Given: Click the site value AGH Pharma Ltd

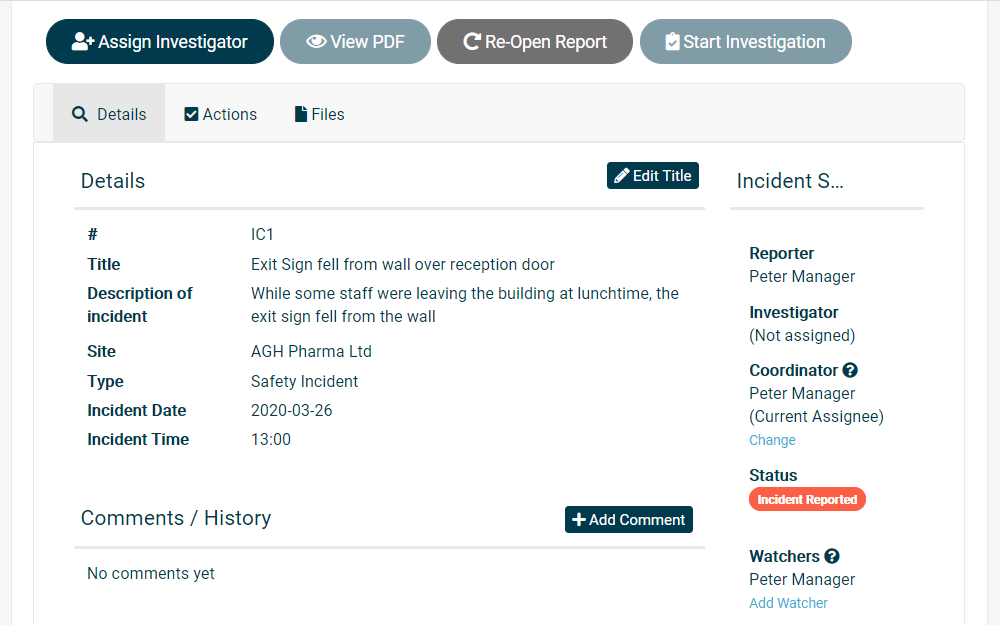Looking at the screenshot, I should coord(311,351).
